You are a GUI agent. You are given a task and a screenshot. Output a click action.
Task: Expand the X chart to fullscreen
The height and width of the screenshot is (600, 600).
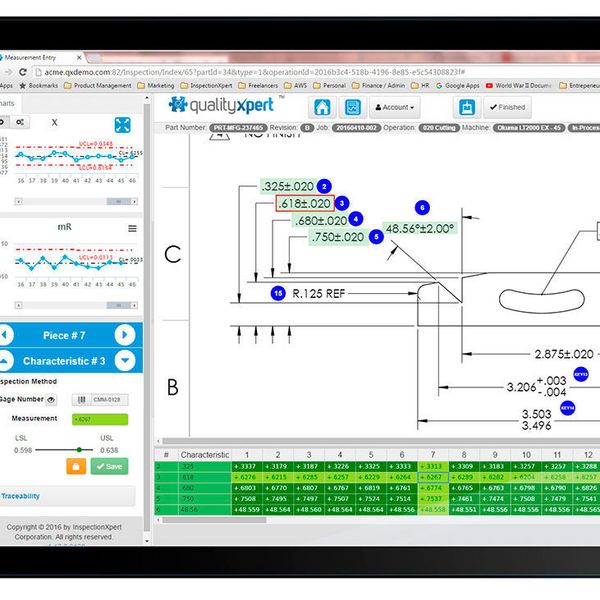(122, 125)
